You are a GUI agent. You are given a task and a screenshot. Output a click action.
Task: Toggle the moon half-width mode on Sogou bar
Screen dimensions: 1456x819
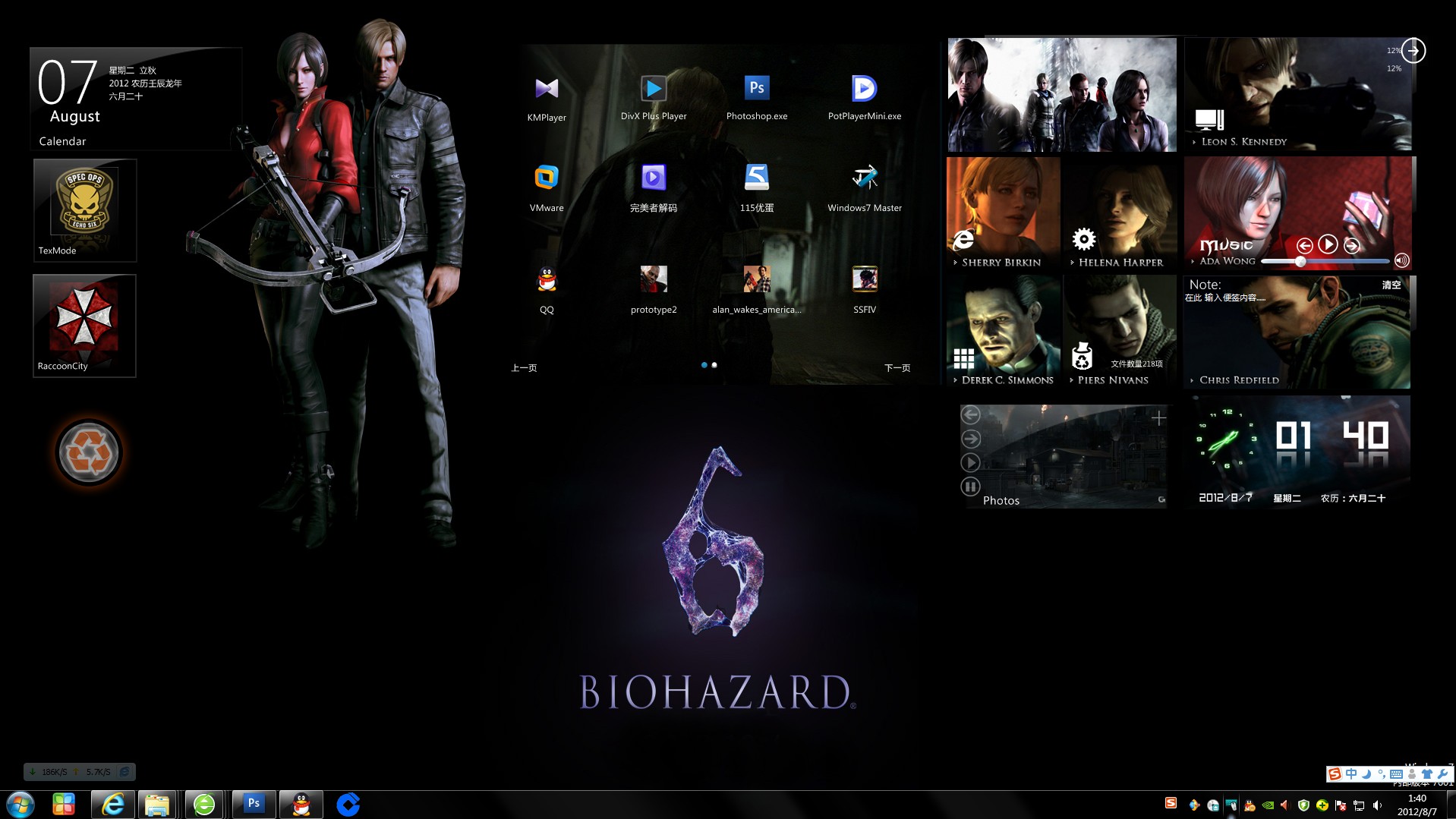point(1366,774)
